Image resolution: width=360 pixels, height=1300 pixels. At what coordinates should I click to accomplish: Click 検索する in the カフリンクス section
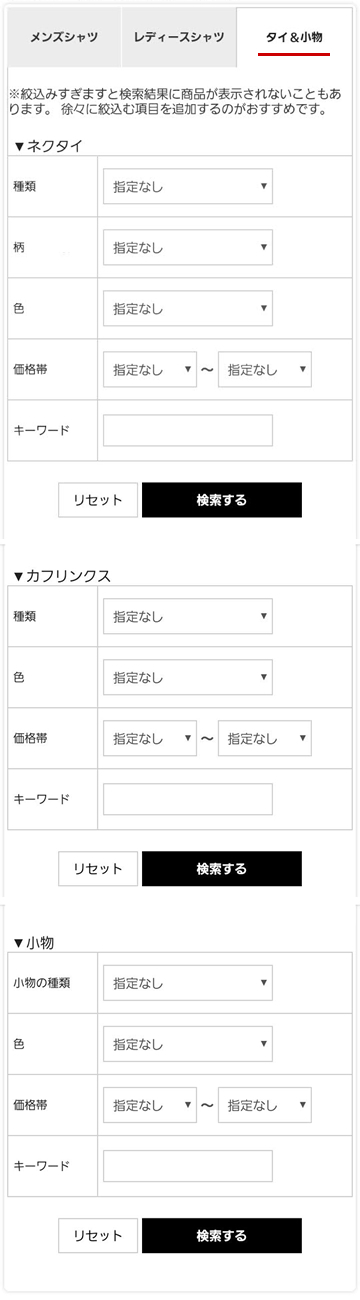[x=222, y=869]
